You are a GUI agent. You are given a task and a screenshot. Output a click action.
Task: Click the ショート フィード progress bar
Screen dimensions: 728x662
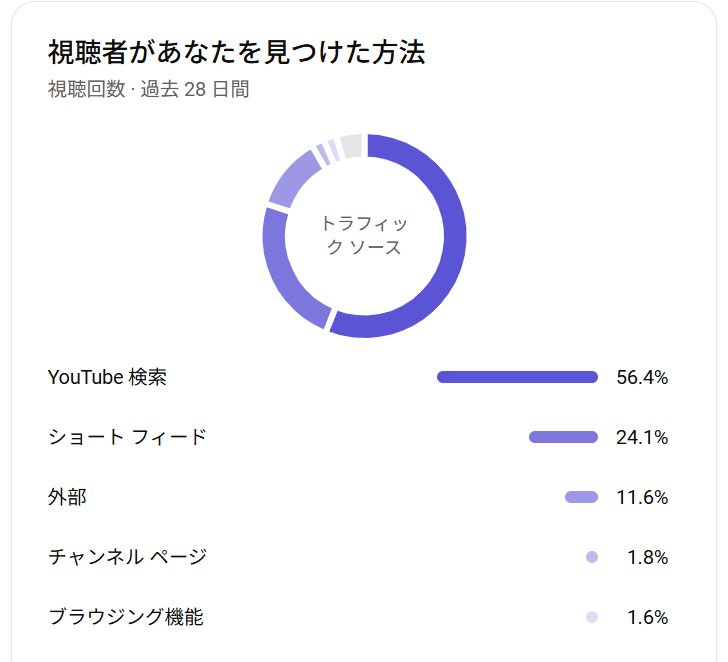tap(563, 437)
